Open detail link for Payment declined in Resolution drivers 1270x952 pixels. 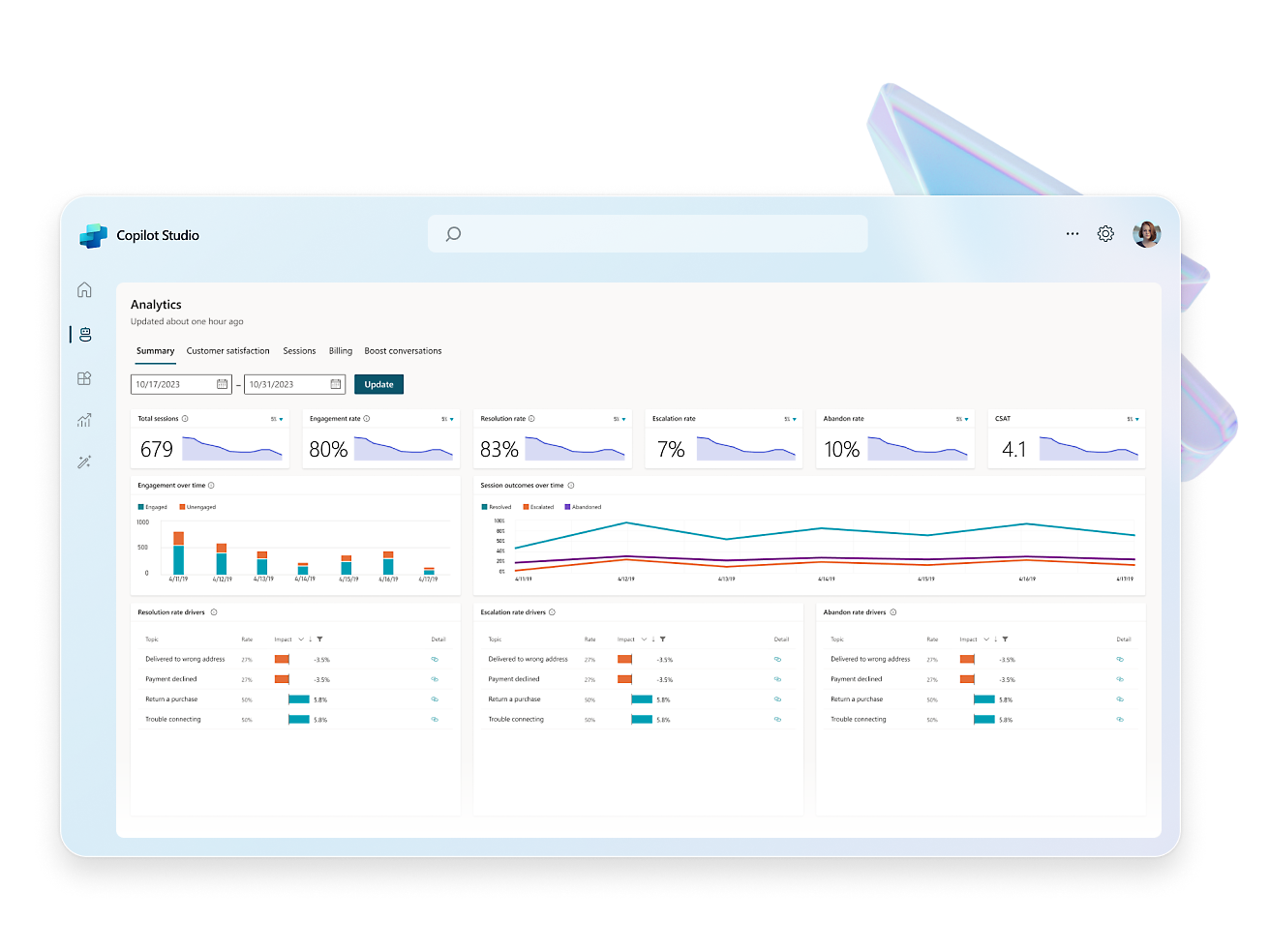[x=435, y=679]
